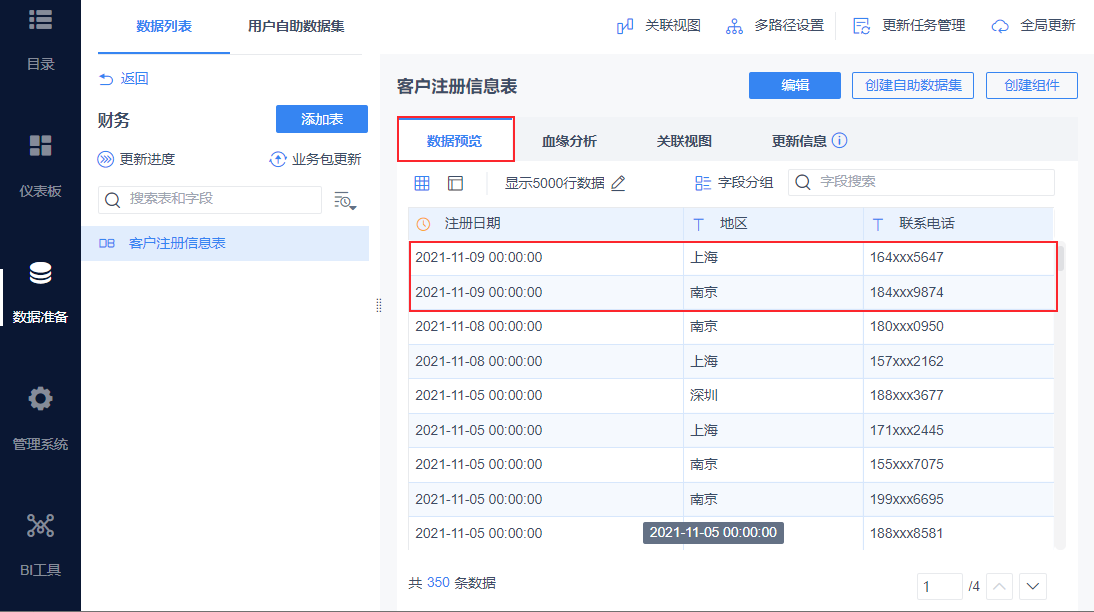
Task: Click the 联系电话 column header
Action: [x=959, y=224]
